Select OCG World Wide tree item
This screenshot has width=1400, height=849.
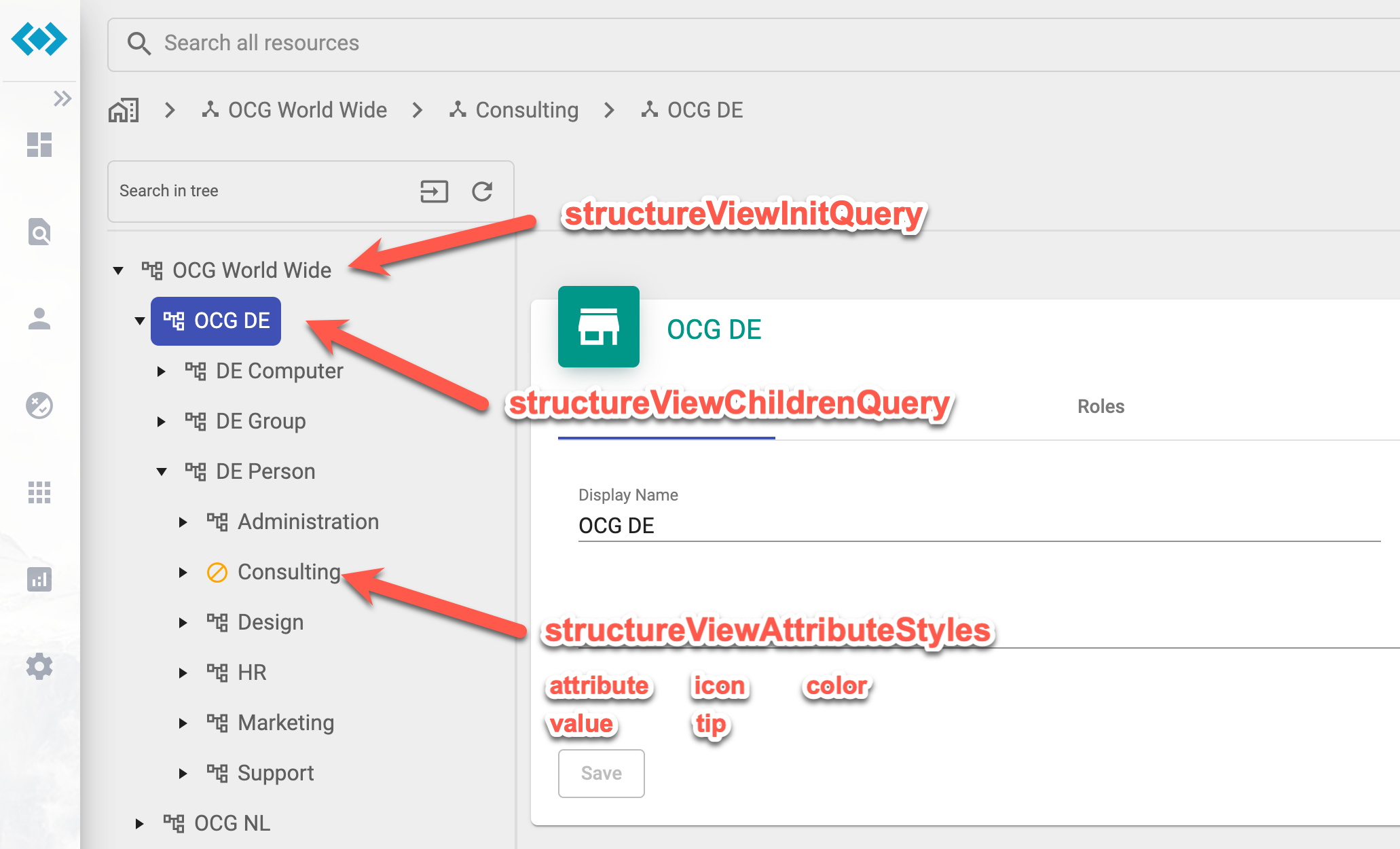(x=252, y=270)
